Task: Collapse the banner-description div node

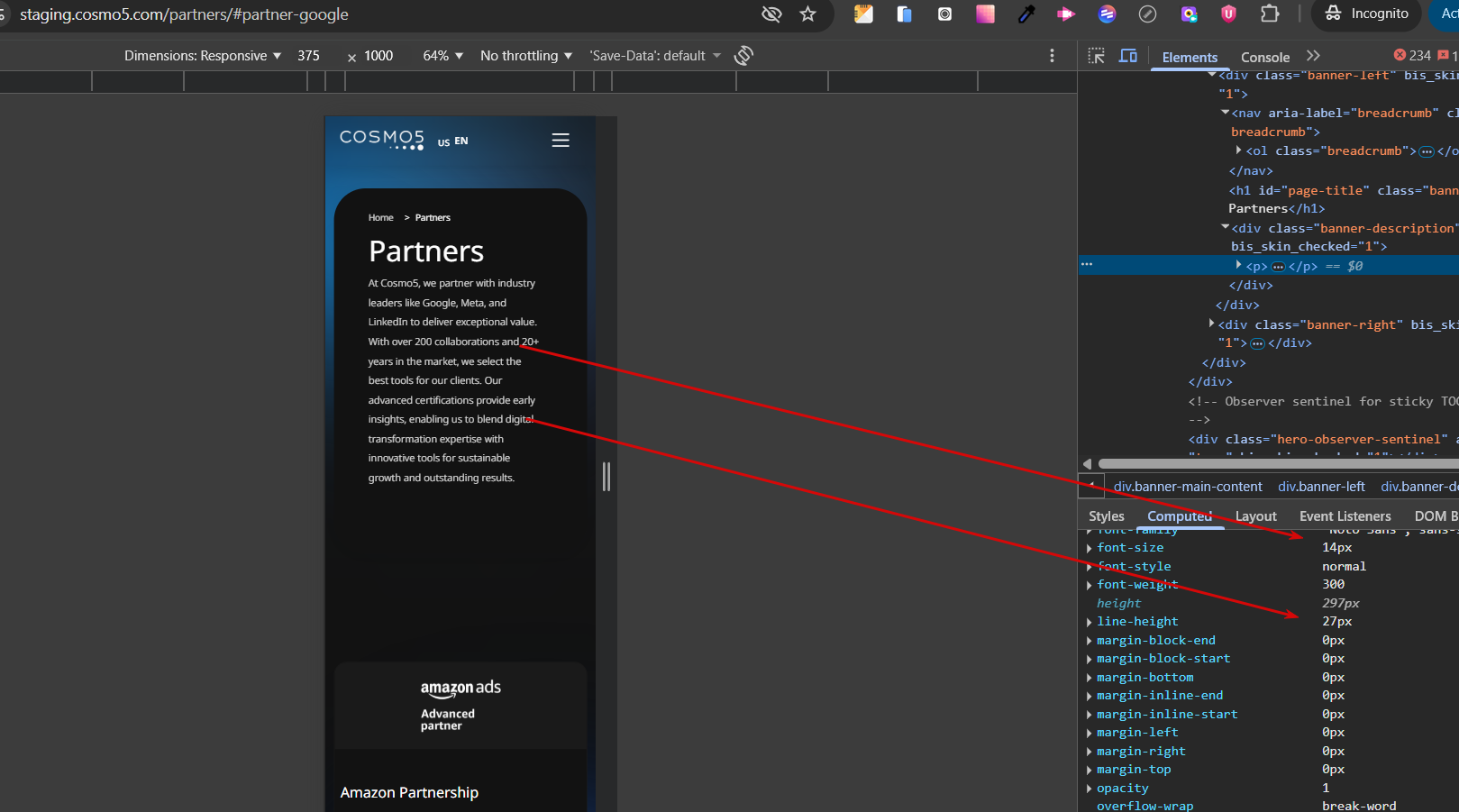Action: 1226,228
